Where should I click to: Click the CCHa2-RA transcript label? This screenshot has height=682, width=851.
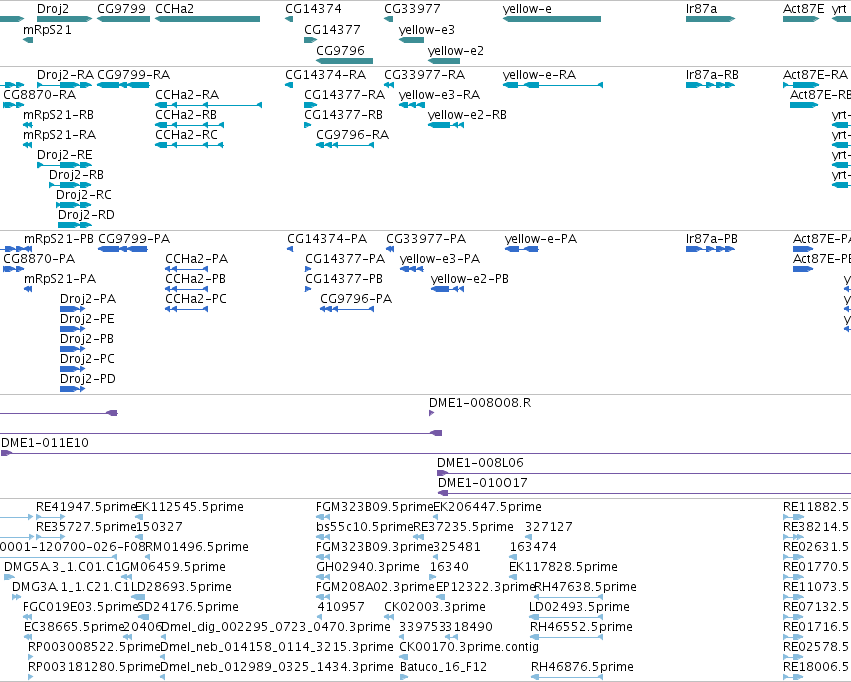coord(187,94)
